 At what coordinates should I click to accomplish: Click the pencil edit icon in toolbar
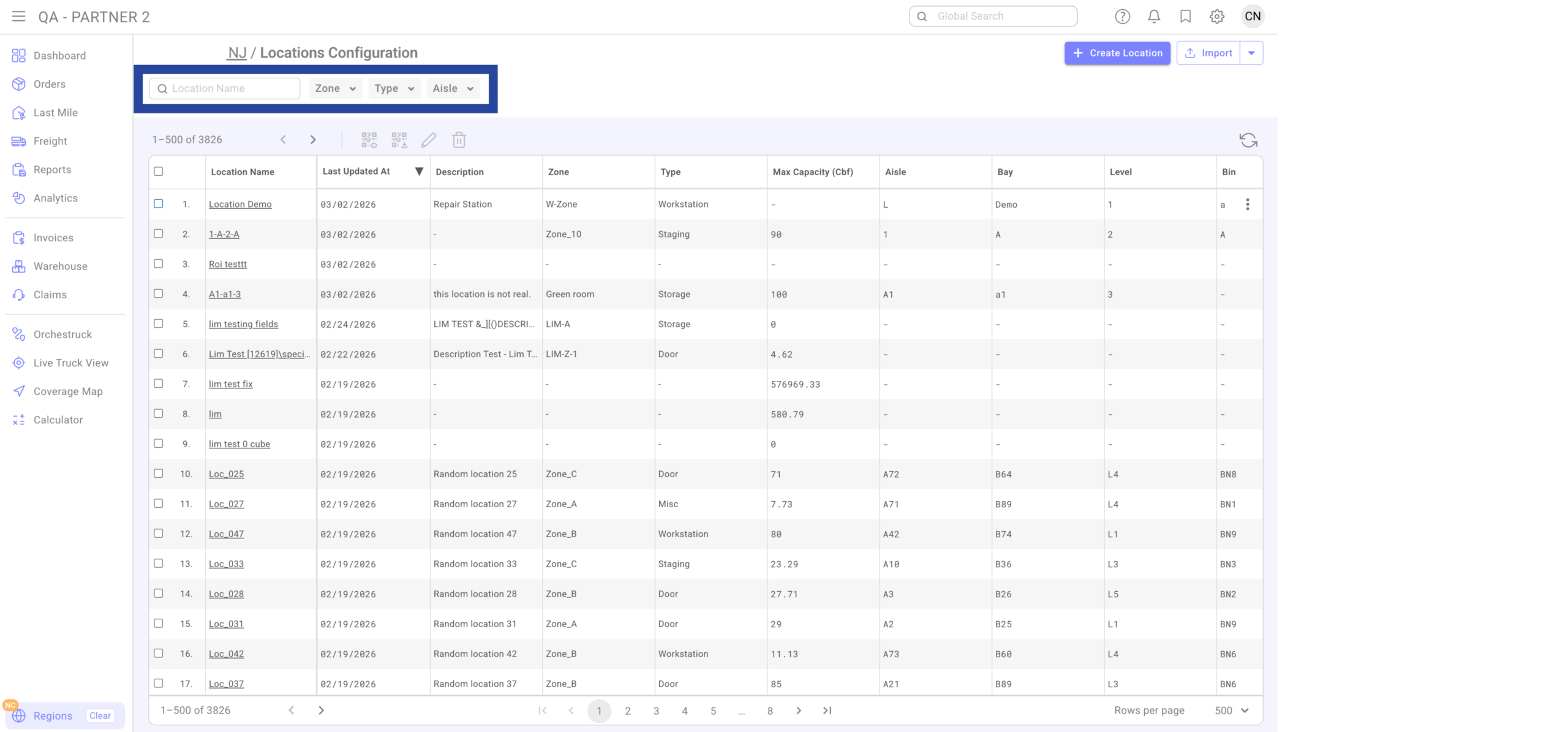tap(429, 140)
